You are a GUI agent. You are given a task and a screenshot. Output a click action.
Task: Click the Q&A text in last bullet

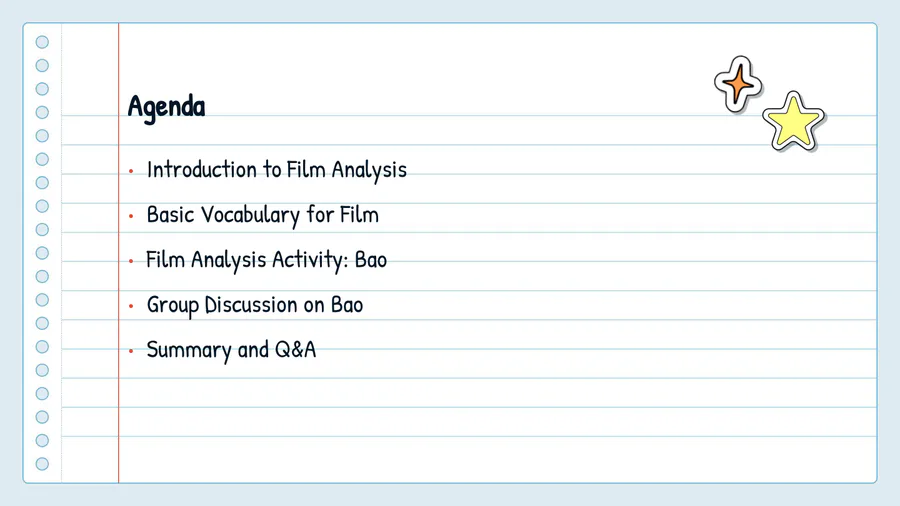tap(296, 349)
